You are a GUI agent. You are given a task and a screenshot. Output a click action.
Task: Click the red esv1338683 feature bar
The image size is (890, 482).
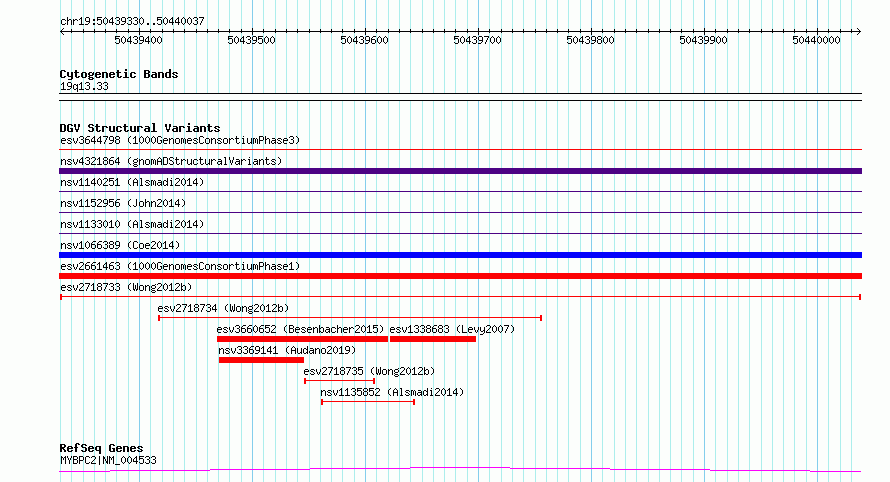pos(433,339)
